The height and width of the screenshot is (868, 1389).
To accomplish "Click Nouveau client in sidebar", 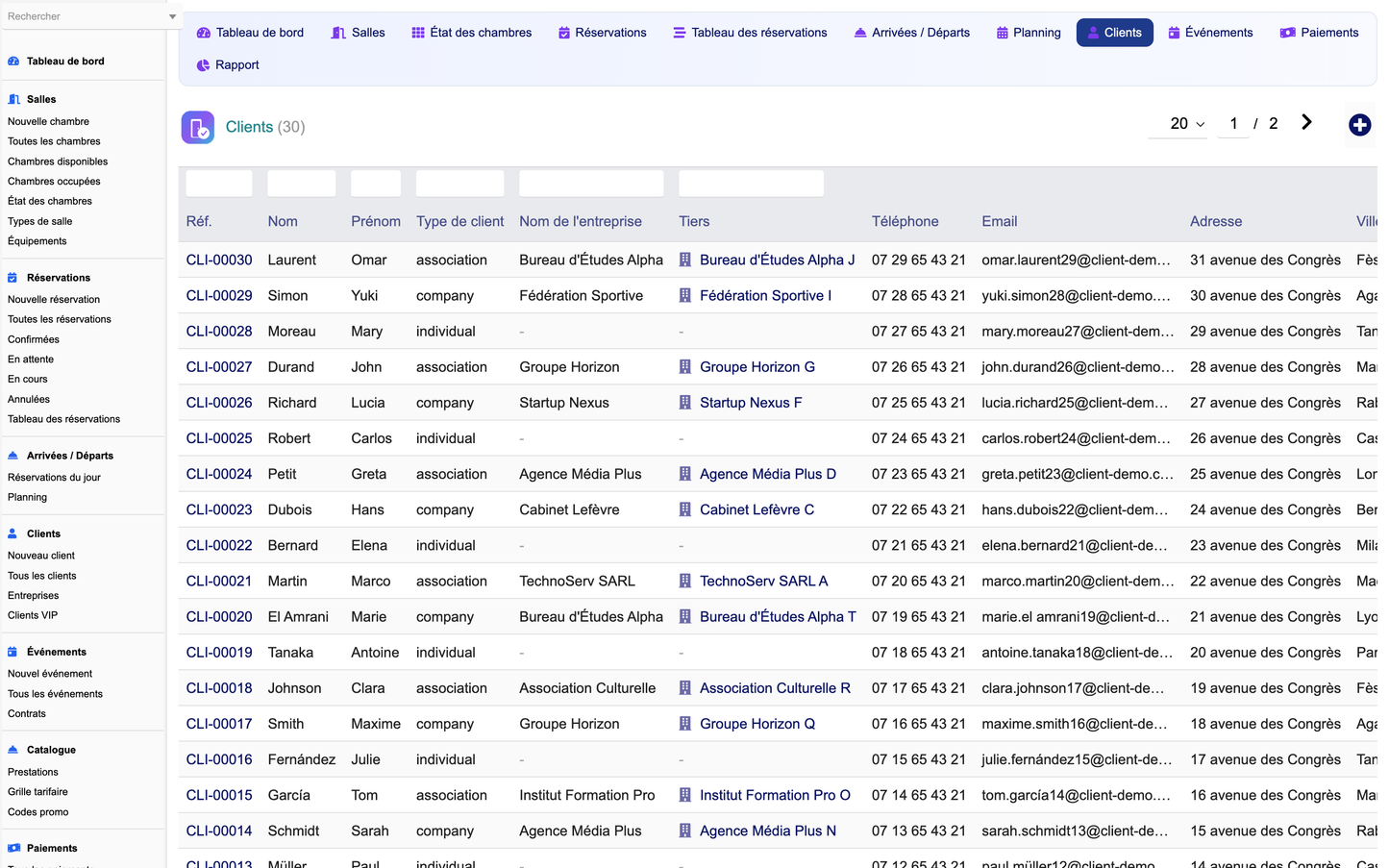I will pos(41,556).
